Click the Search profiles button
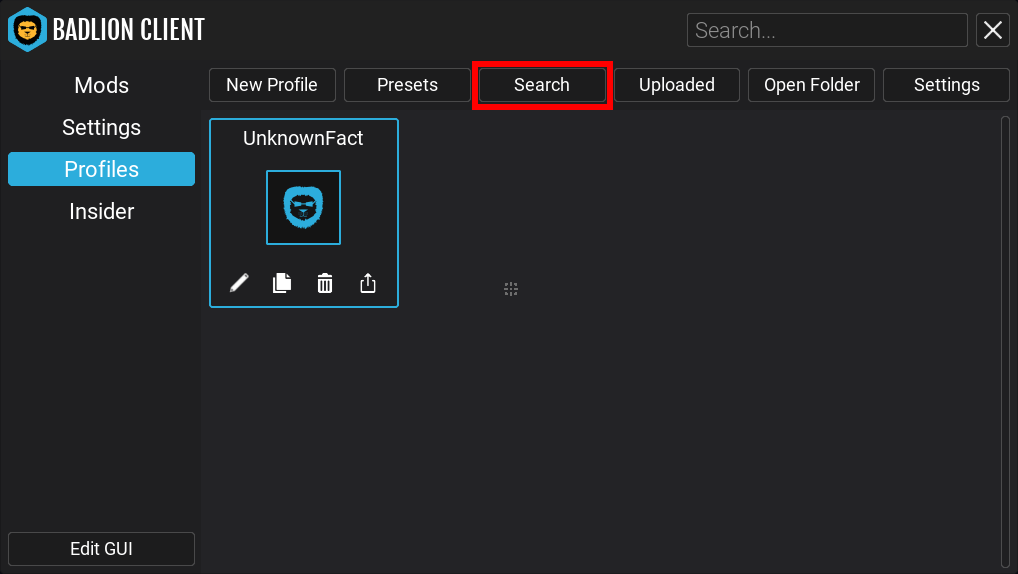The image size is (1018, 574). [x=542, y=85]
